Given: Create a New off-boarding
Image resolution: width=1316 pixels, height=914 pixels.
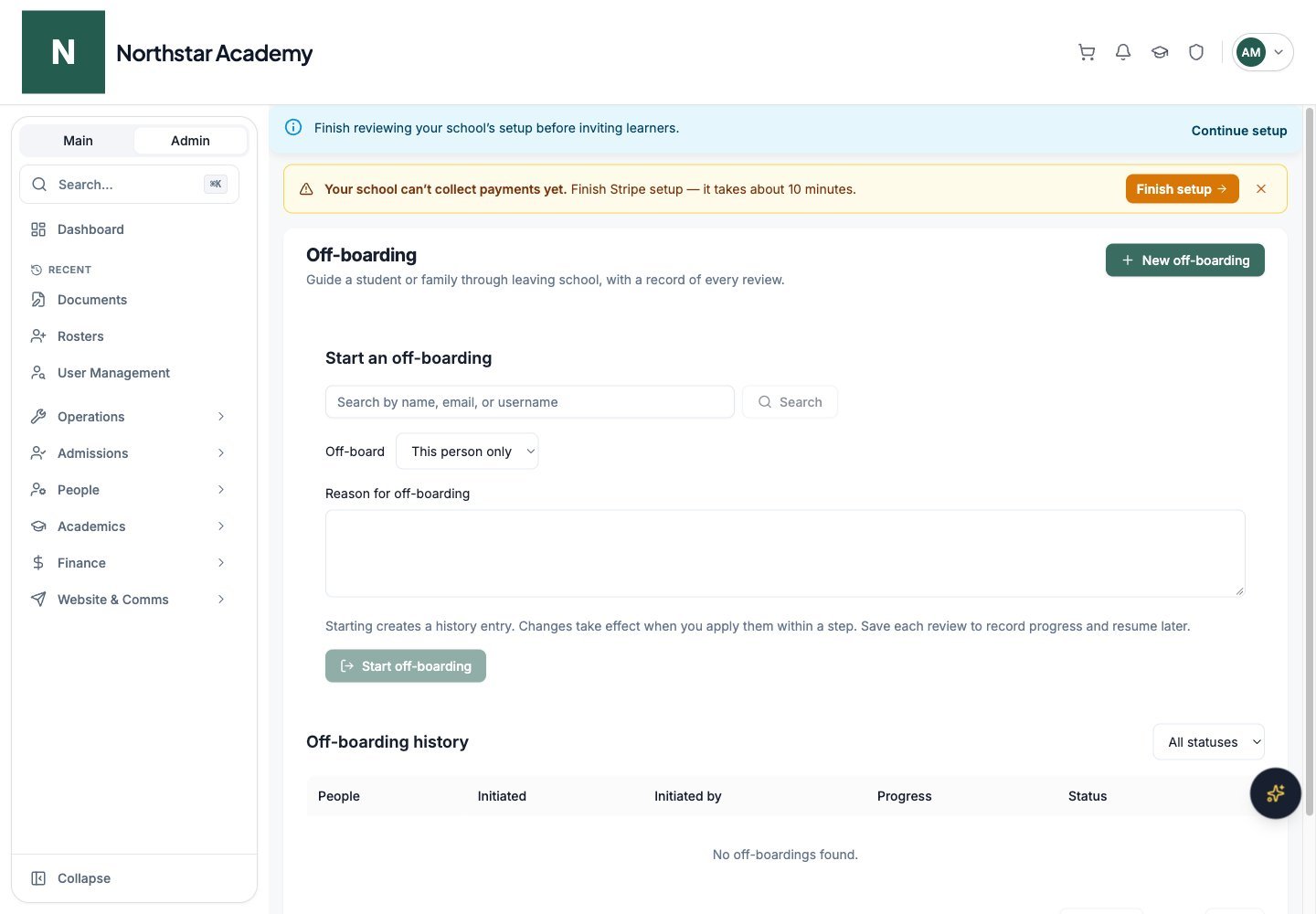Looking at the screenshot, I should click(1184, 260).
